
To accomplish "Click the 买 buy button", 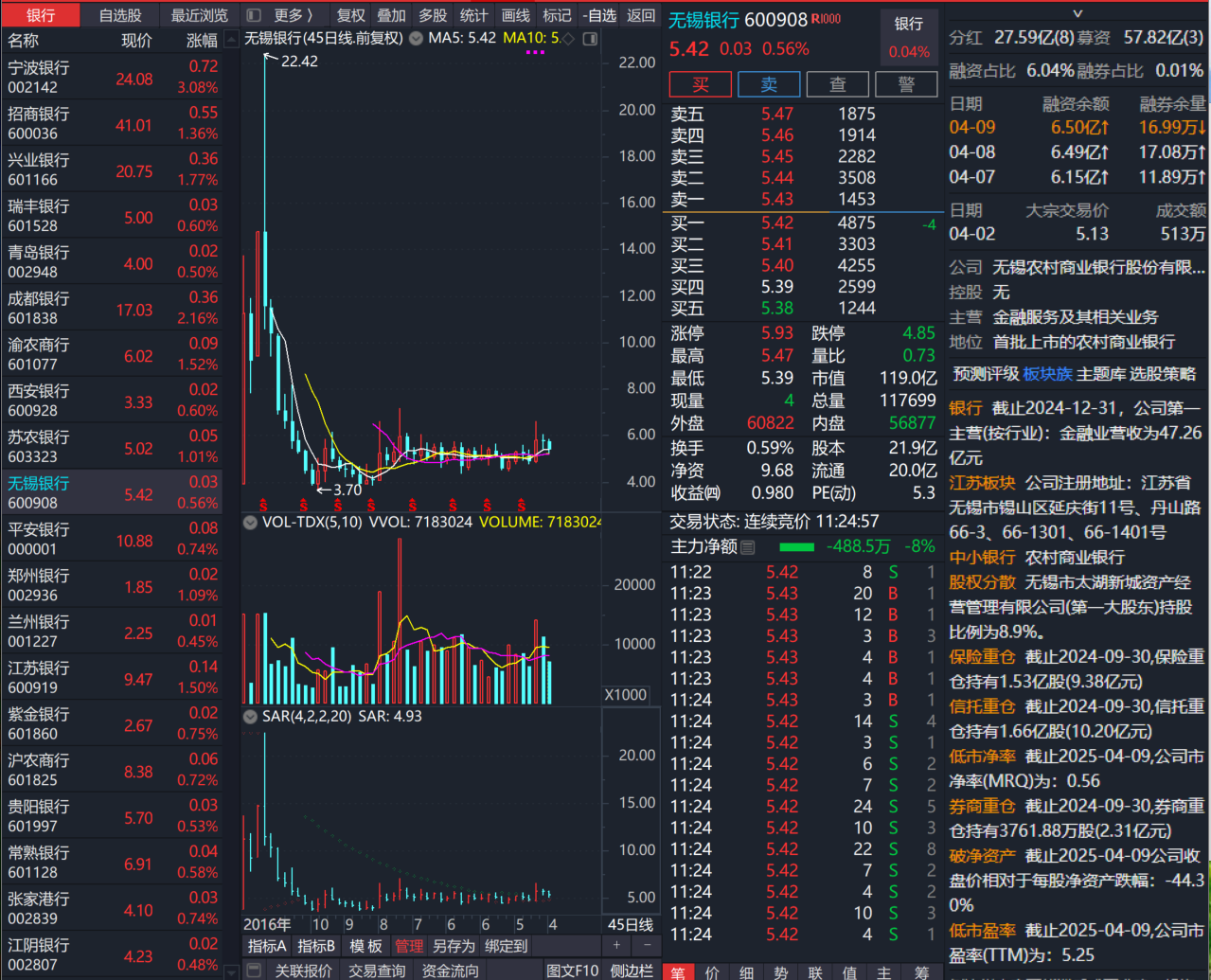I will point(700,84).
